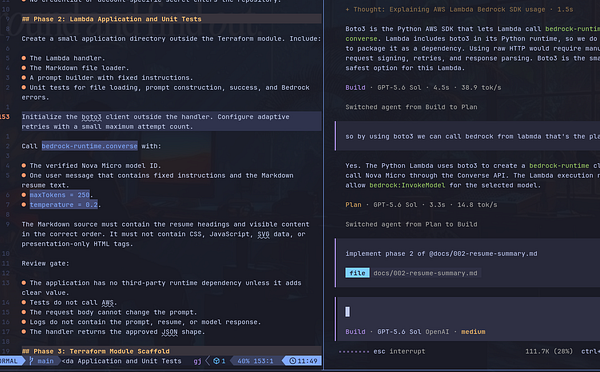Click the 'file' badge on the attached document
Viewport: 600px width, 372px height.
[357, 273]
